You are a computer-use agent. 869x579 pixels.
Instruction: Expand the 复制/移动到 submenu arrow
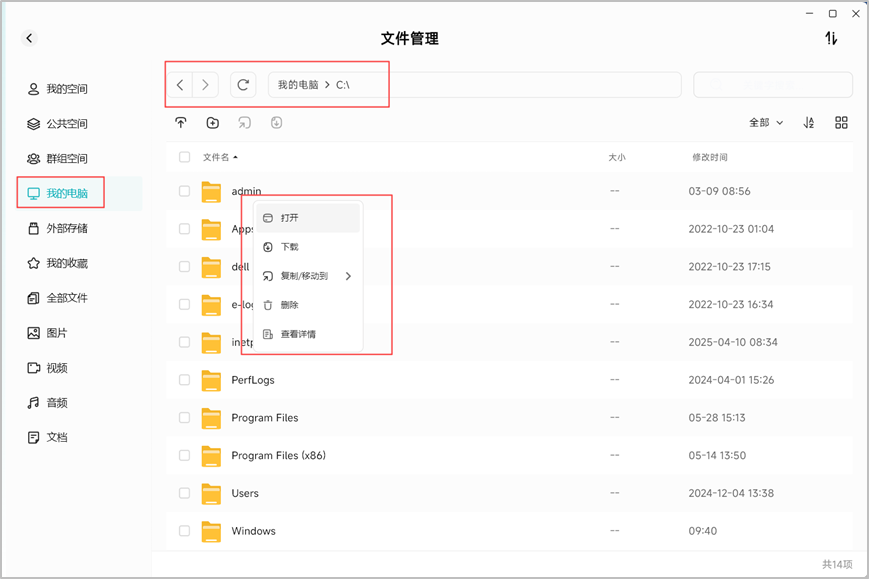(x=348, y=276)
